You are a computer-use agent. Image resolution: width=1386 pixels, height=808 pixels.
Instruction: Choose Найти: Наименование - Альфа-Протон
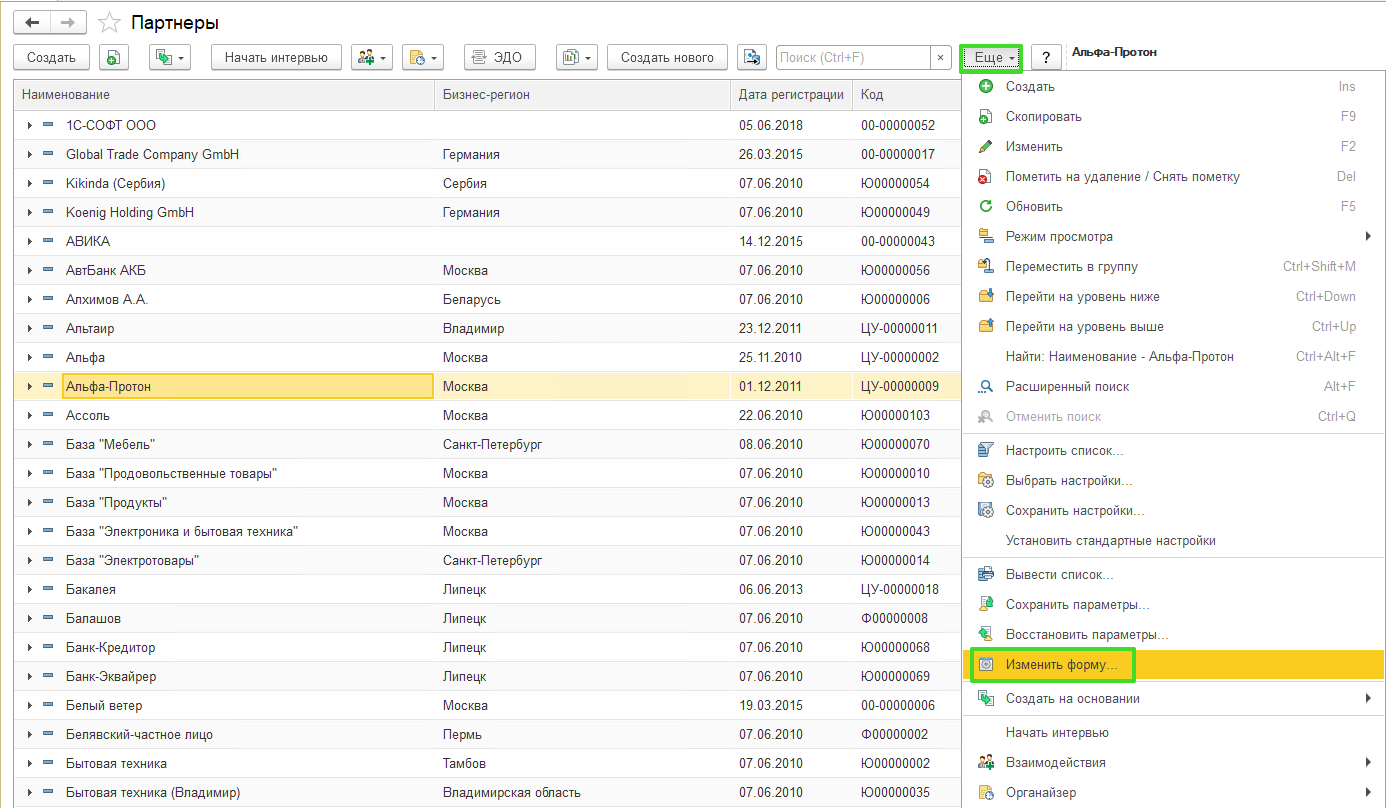[x=1172, y=357]
